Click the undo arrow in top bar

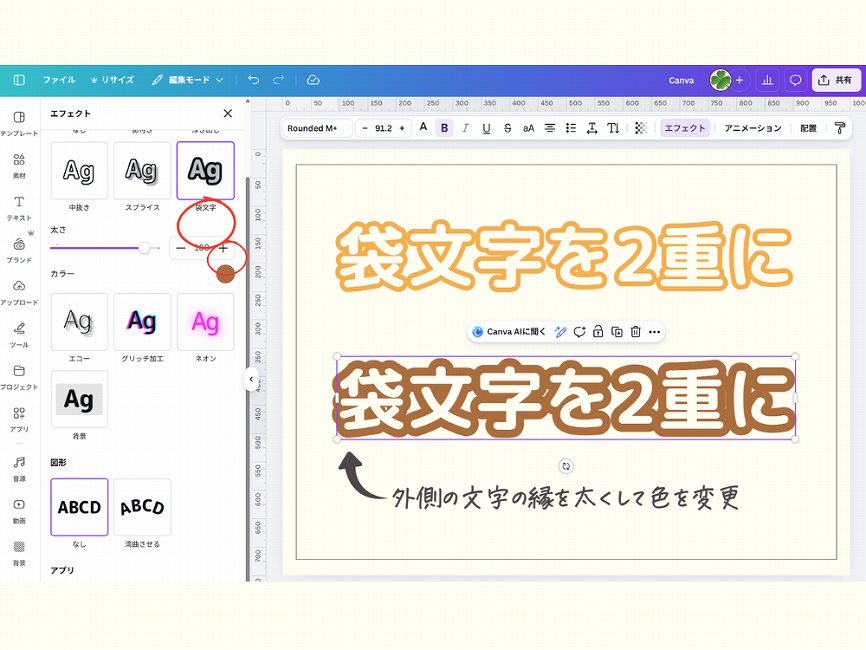tap(254, 80)
